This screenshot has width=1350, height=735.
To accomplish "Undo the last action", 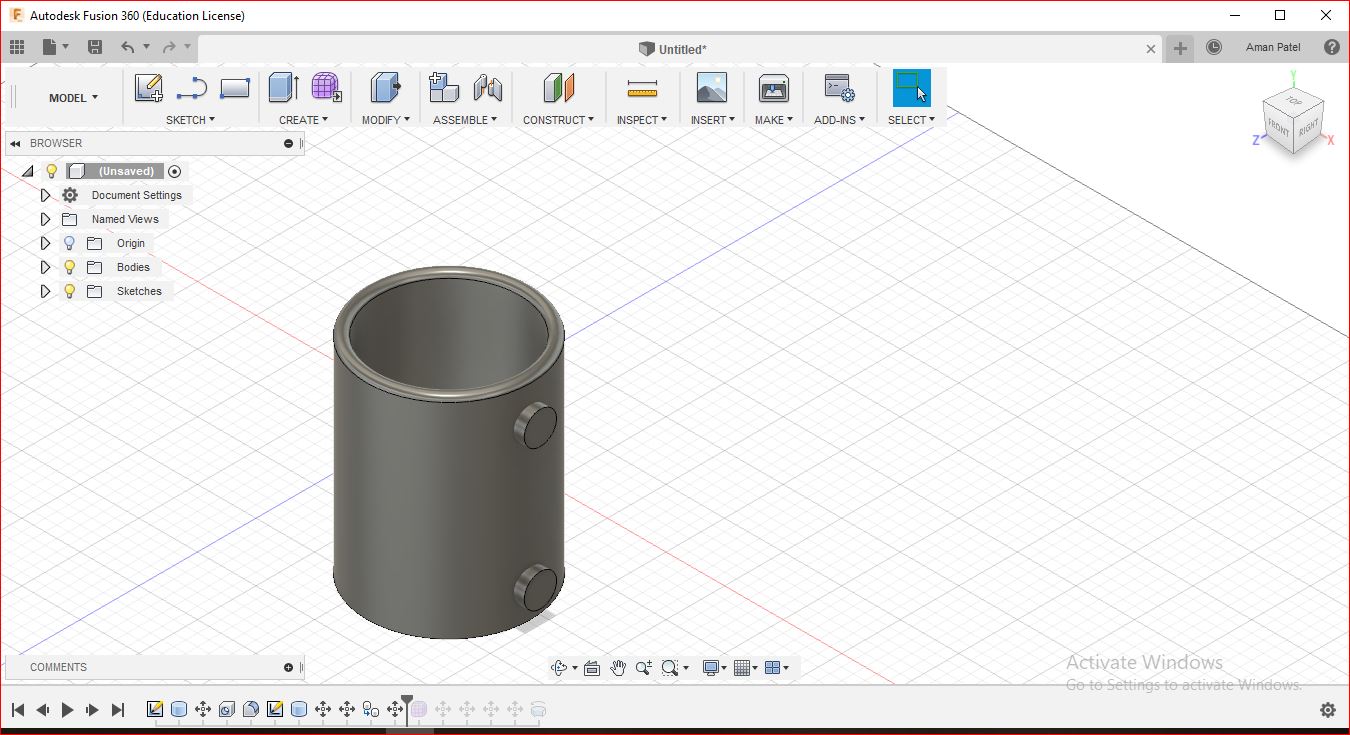I will coord(127,47).
